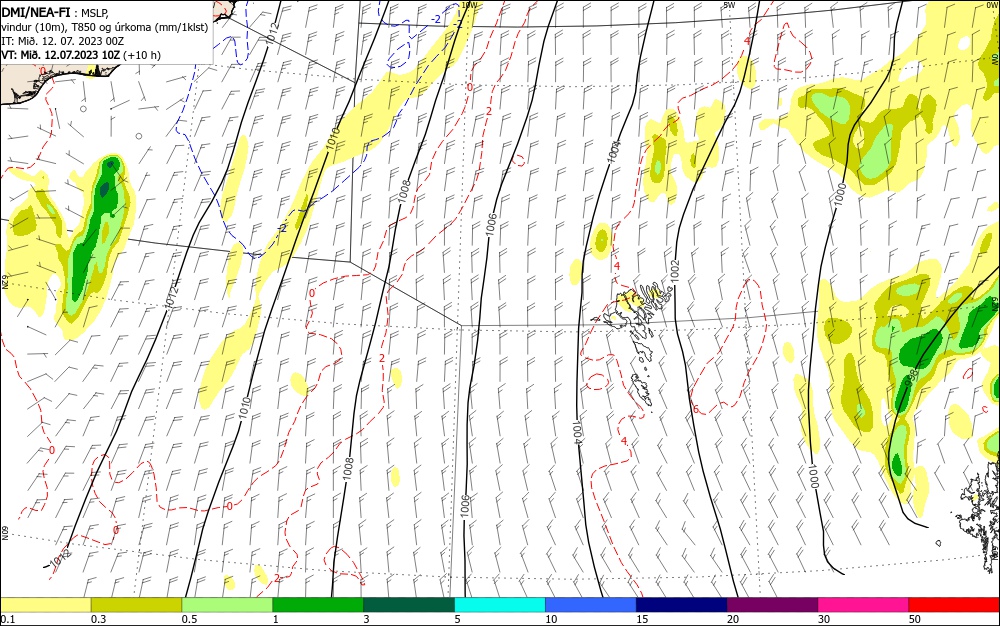The image size is (1000, 626).
Task: Click the "998" isobar label
Action: 911,376
